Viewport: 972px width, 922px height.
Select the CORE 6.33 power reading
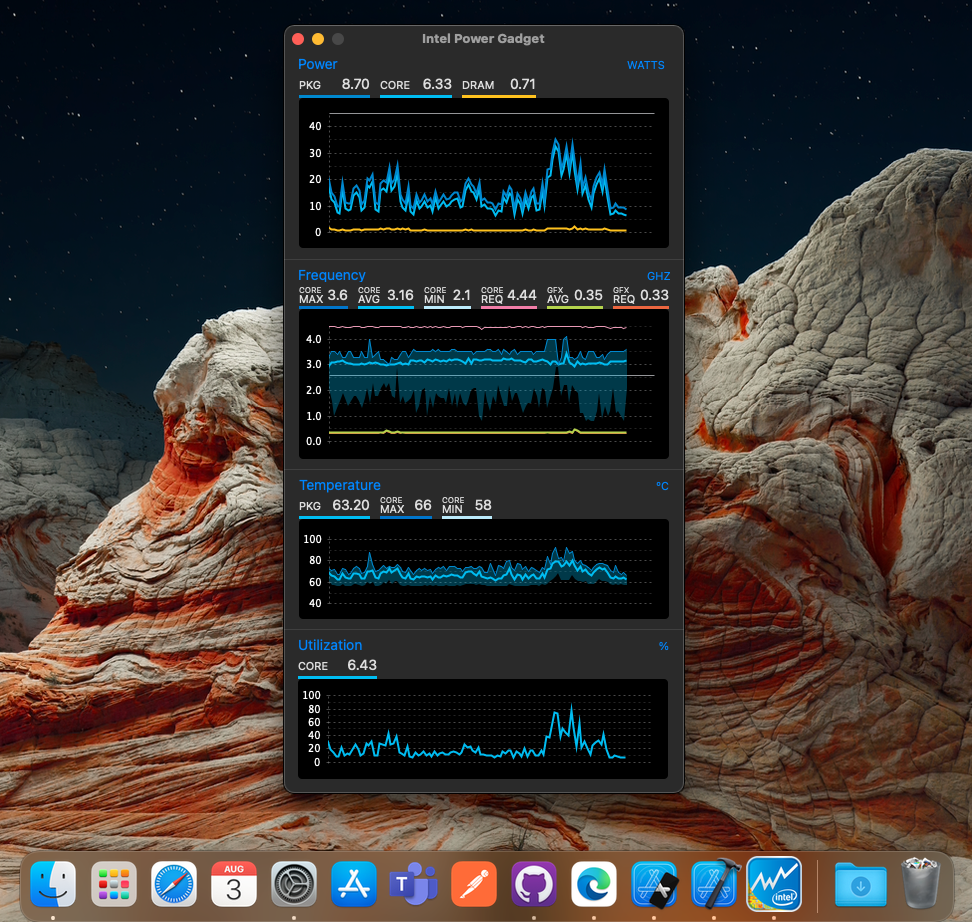point(415,85)
